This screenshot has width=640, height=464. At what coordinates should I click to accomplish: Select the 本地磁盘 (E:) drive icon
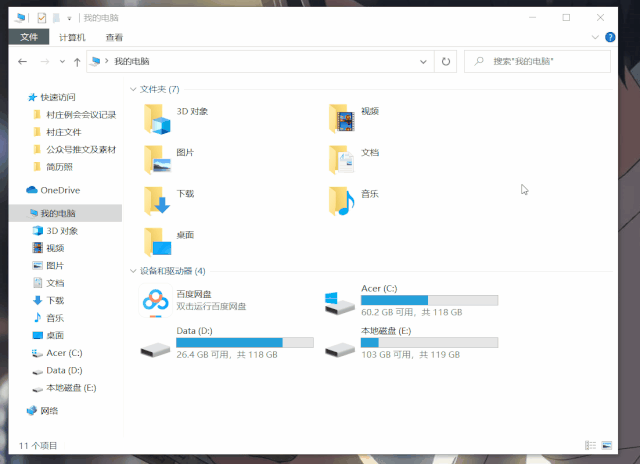coord(340,349)
